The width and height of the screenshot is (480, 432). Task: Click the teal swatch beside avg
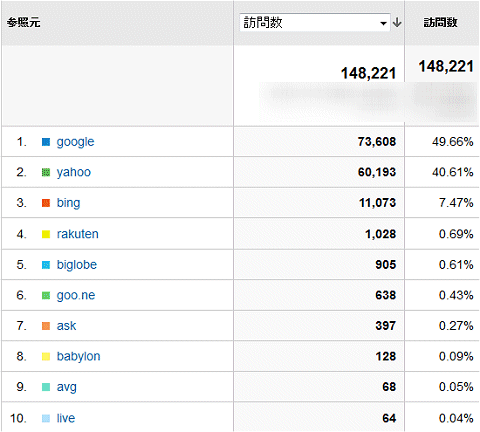pos(46,387)
